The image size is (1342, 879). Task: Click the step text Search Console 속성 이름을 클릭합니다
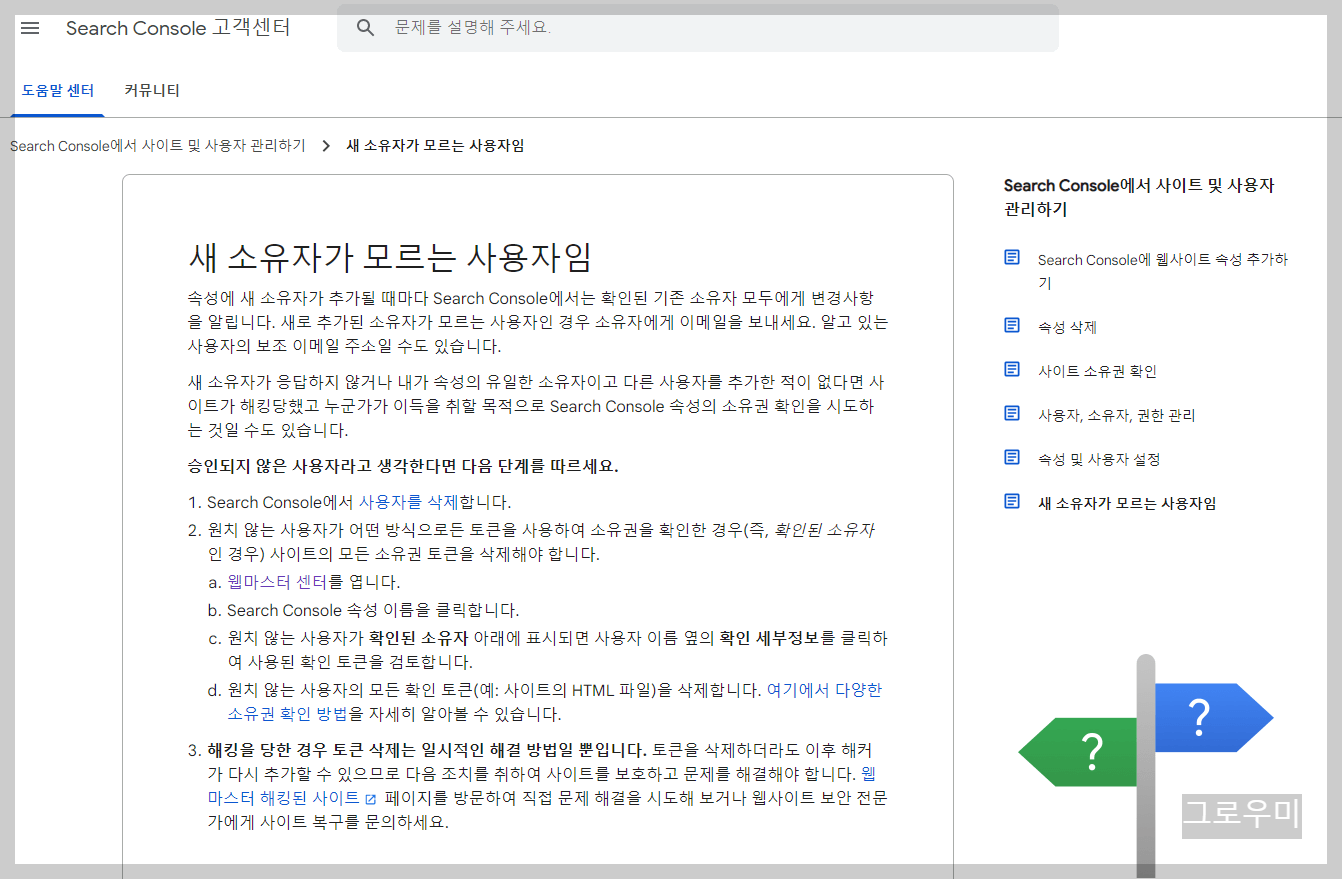[373, 610]
